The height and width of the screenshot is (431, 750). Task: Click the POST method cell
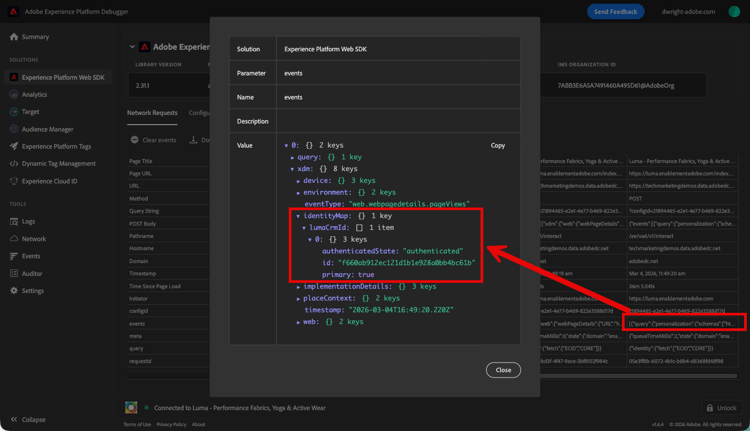pyautogui.click(x=635, y=199)
